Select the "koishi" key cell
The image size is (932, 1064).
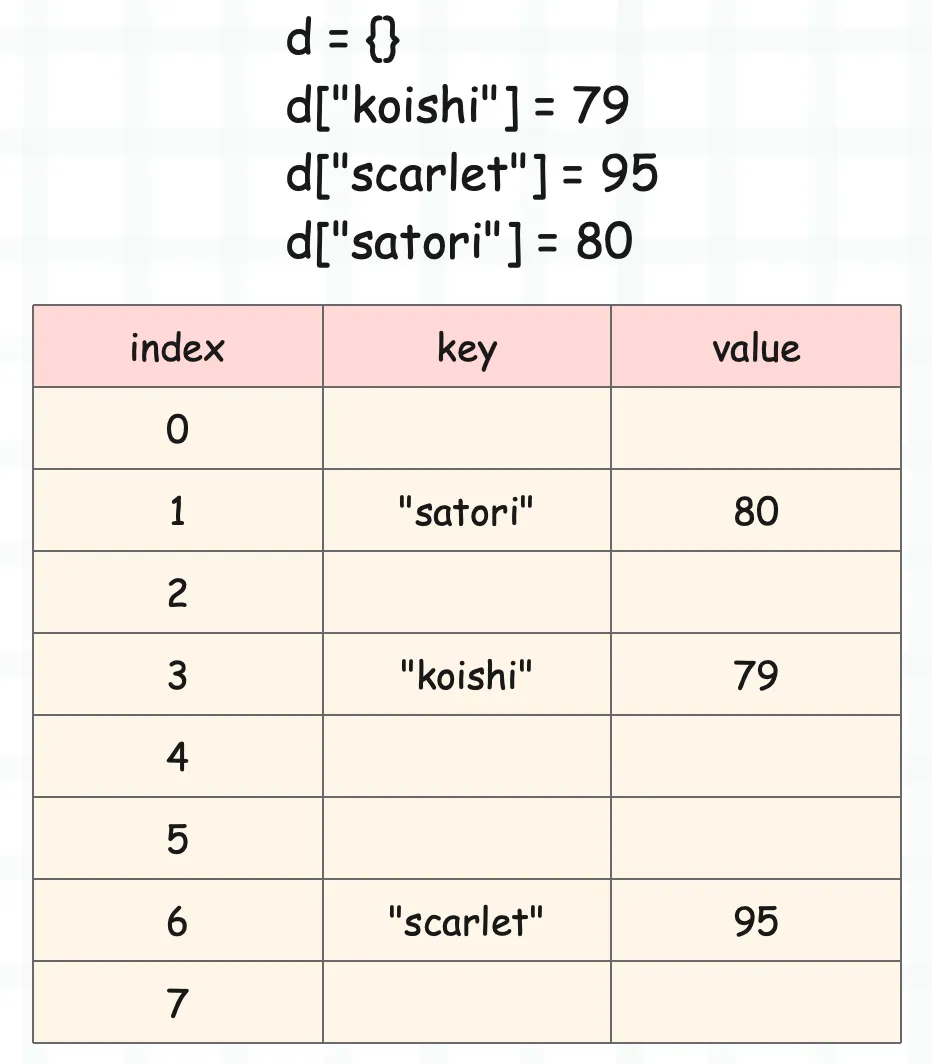point(467,674)
